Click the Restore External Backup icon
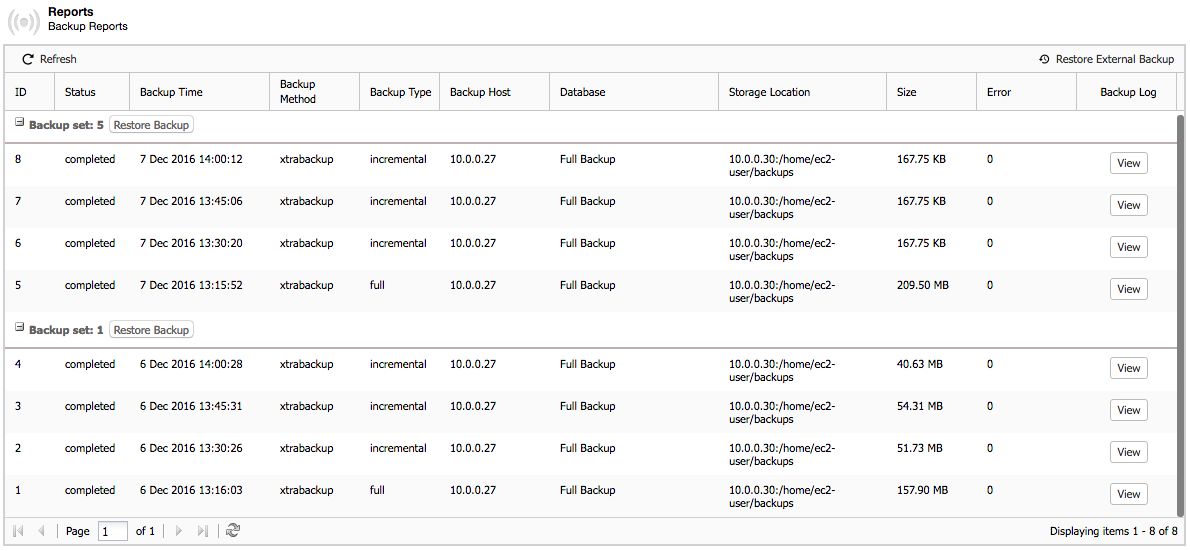 (1044, 59)
